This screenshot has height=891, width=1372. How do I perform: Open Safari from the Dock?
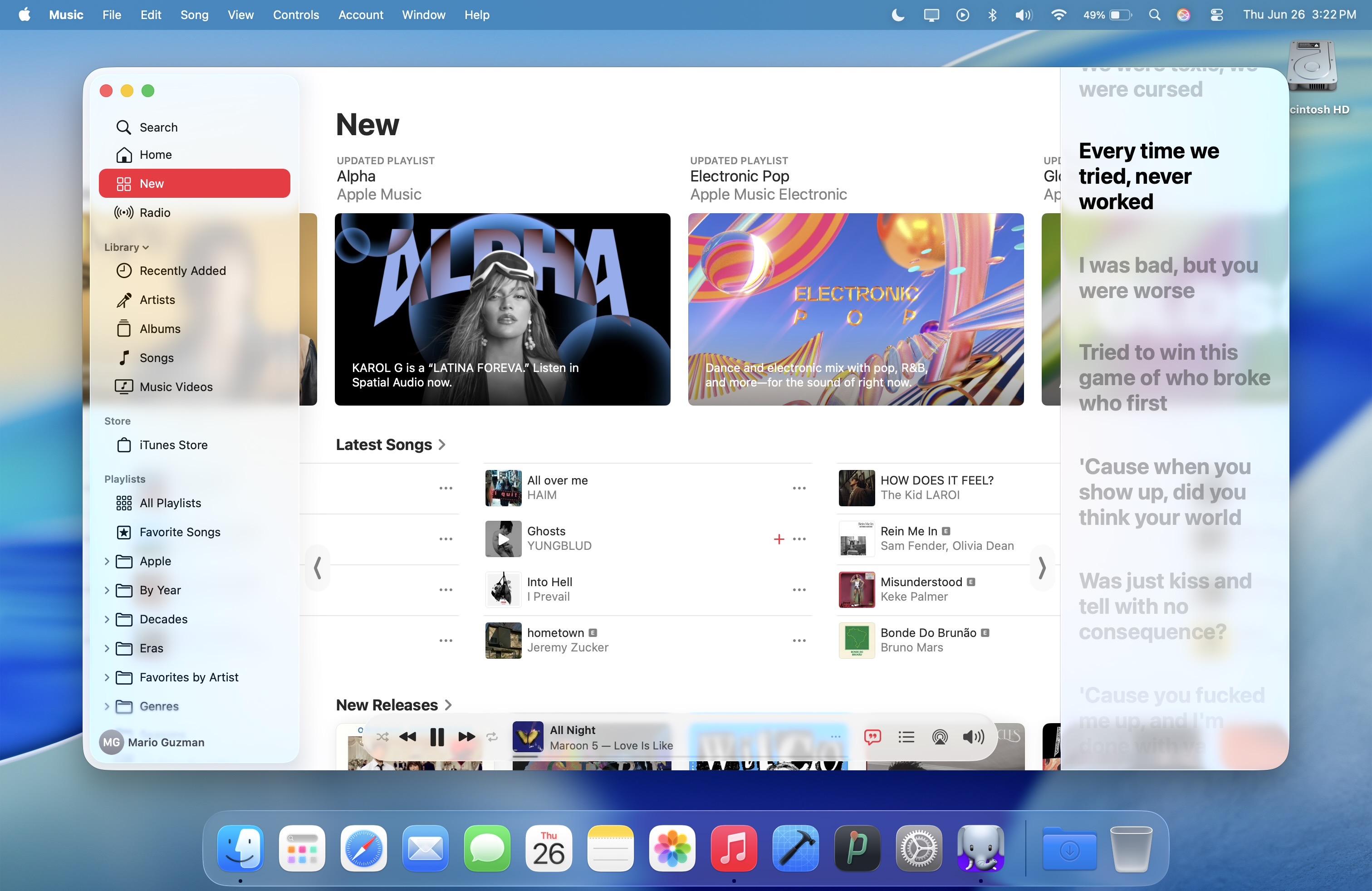click(x=364, y=848)
